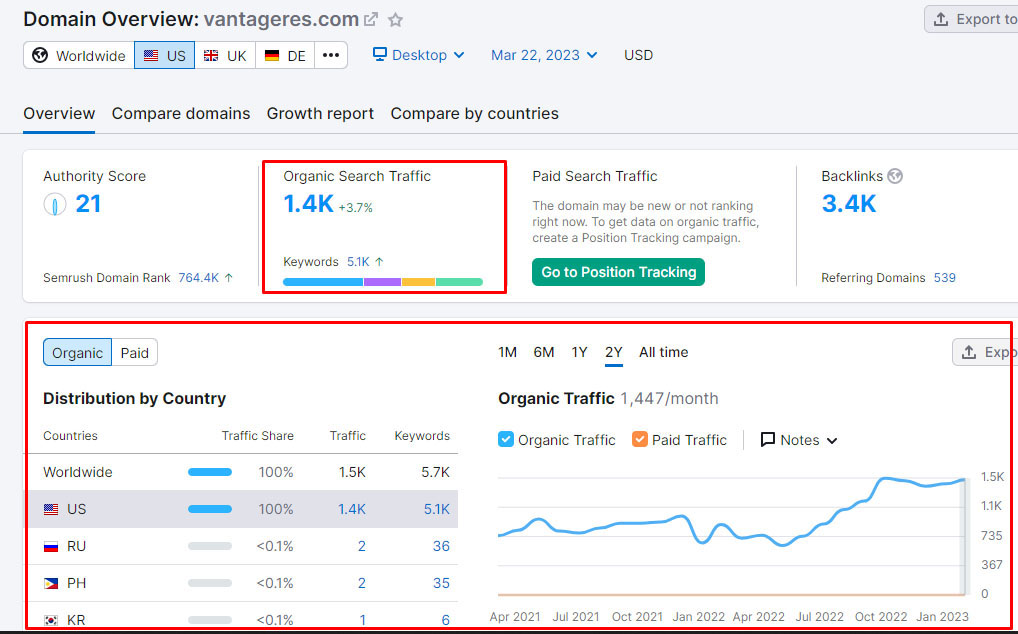Toggle the Paid Traffic checkbox
This screenshot has width=1018, height=634.
click(x=640, y=440)
